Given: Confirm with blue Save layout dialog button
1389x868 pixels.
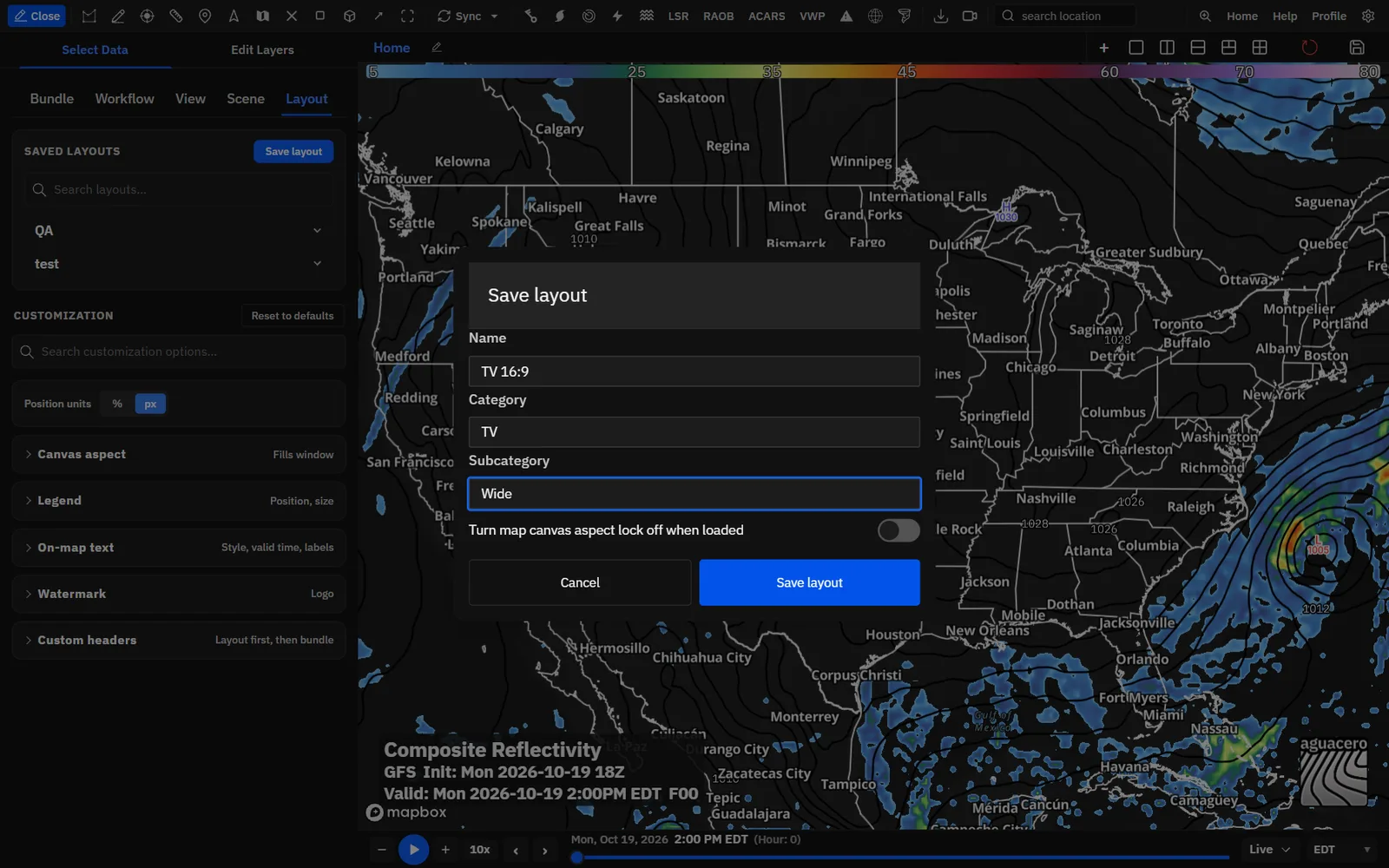Looking at the screenshot, I should click(x=809, y=582).
